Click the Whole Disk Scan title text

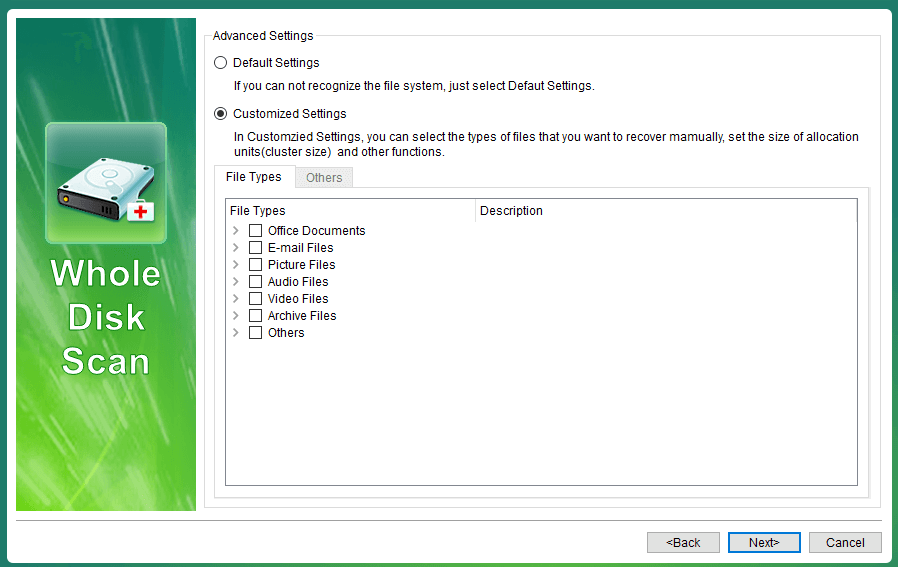(106, 318)
